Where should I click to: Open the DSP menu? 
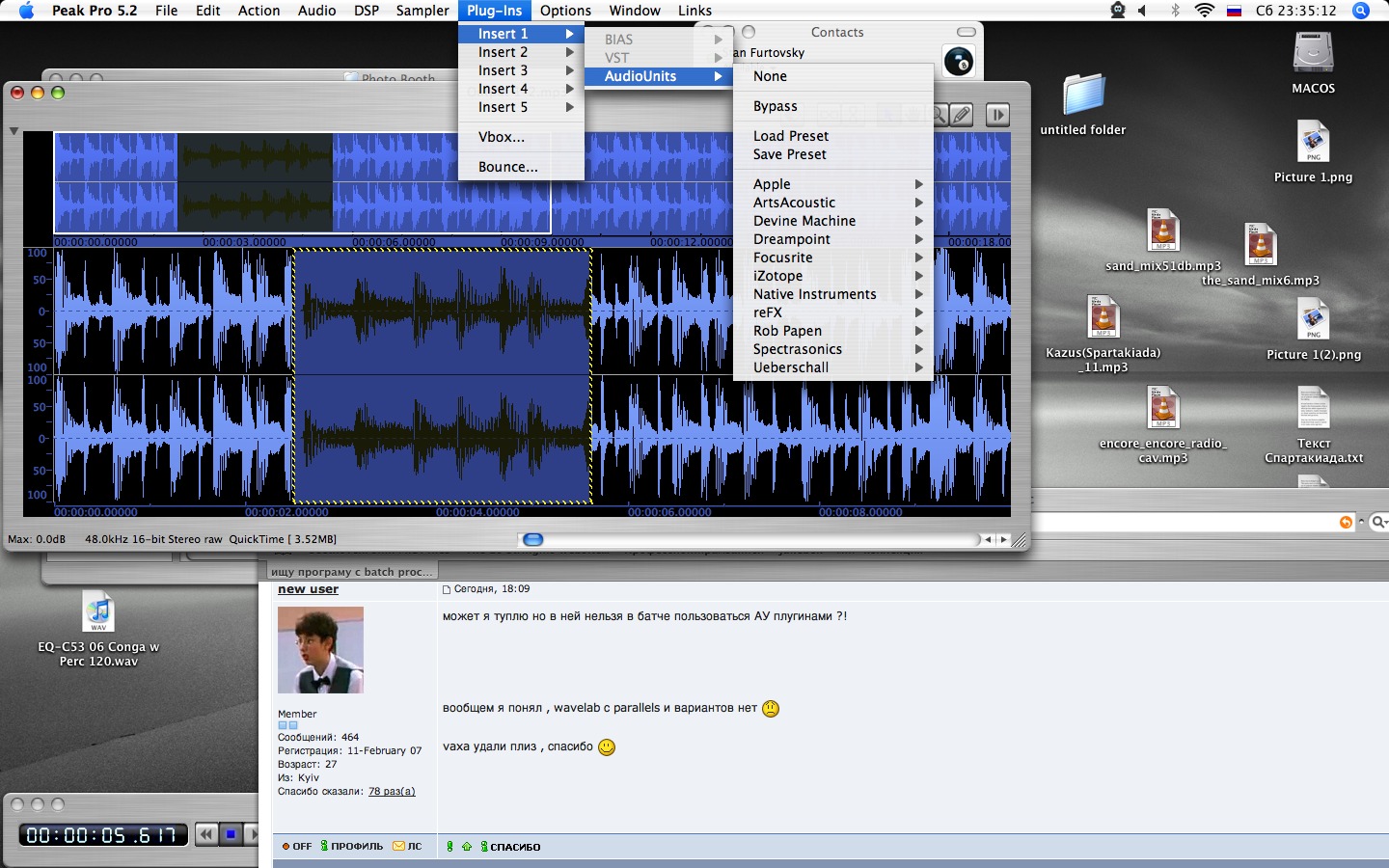pyautogui.click(x=367, y=11)
